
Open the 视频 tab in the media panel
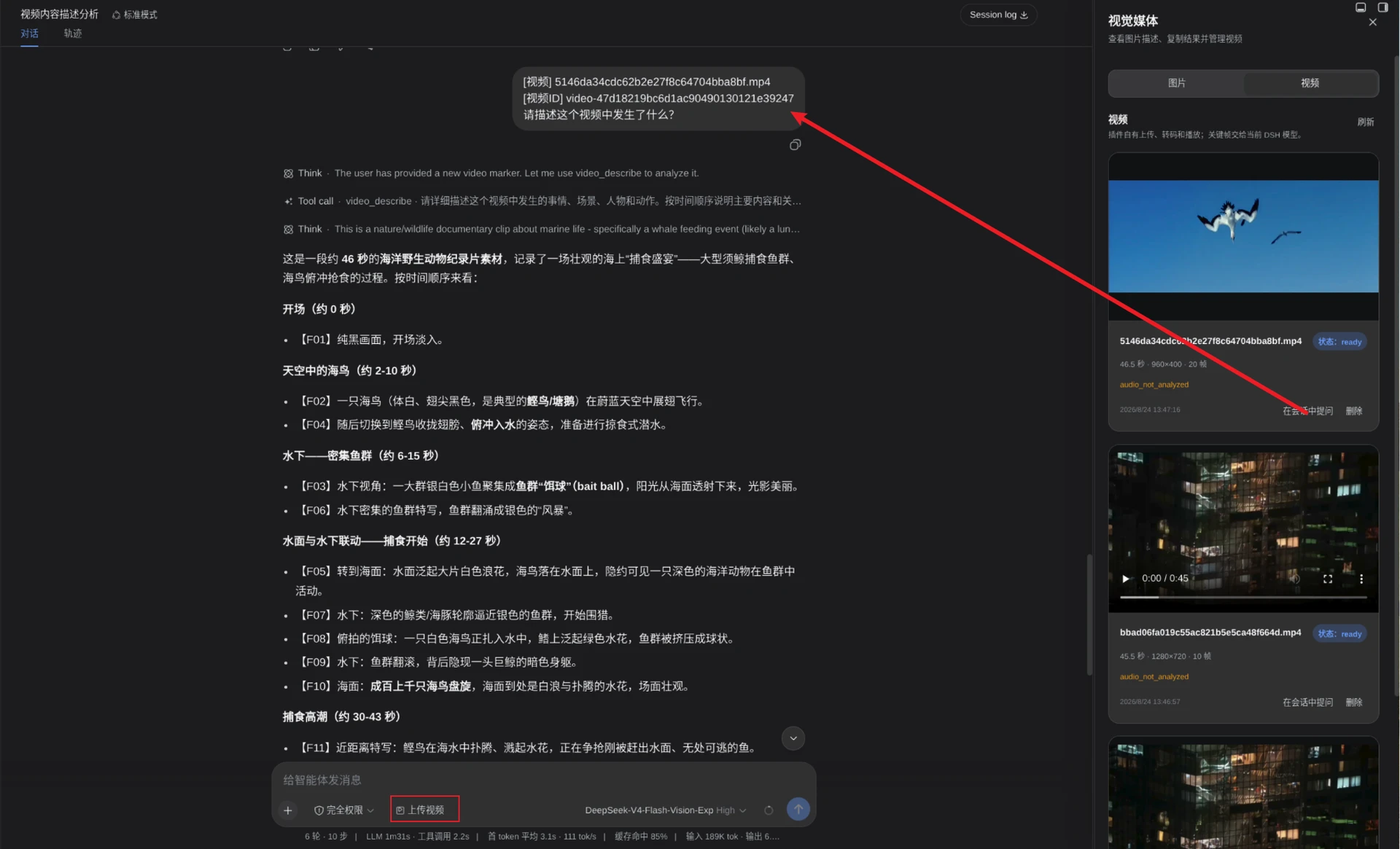[1310, 83]
